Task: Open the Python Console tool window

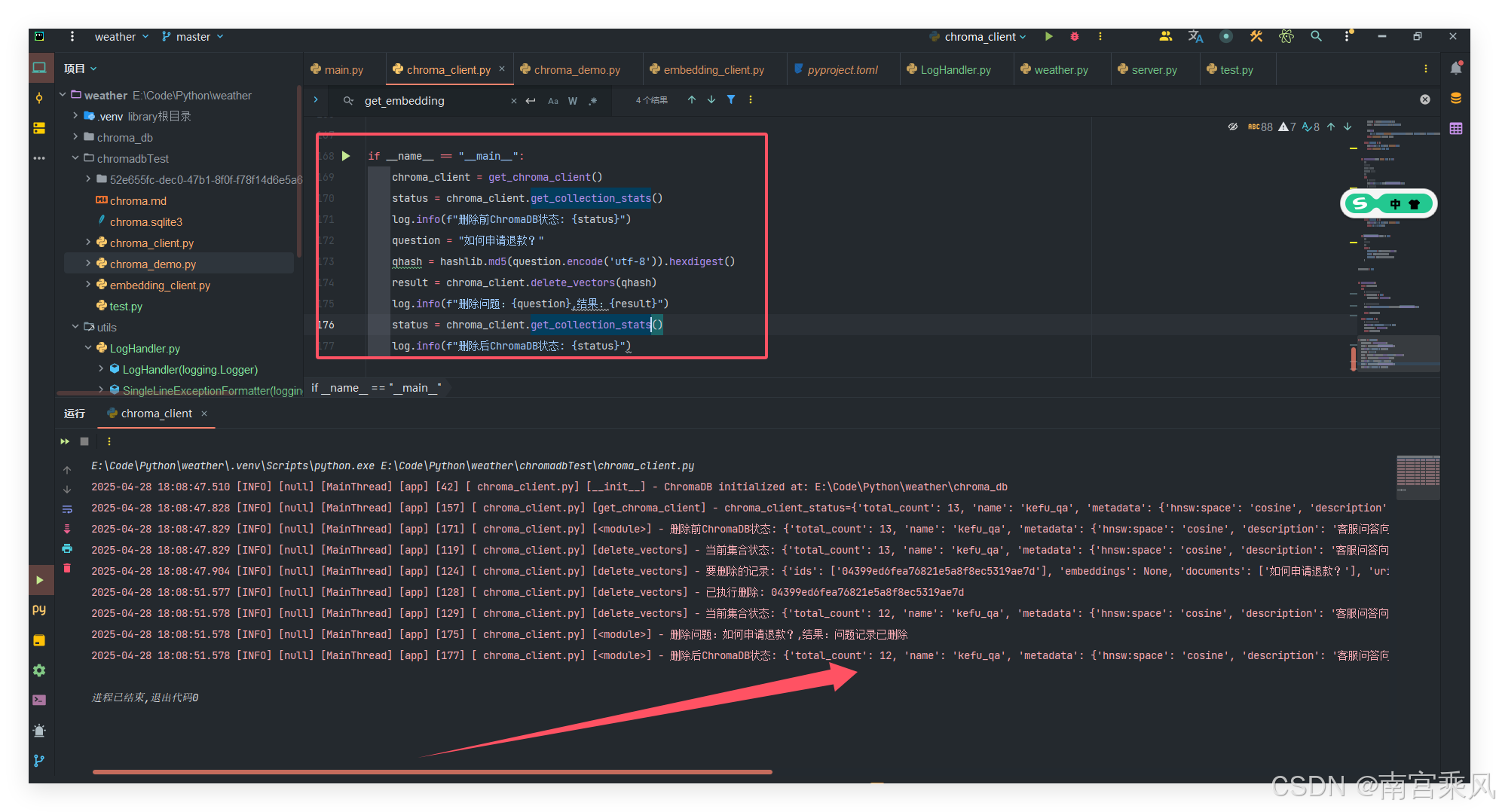Action: [39, 609]
